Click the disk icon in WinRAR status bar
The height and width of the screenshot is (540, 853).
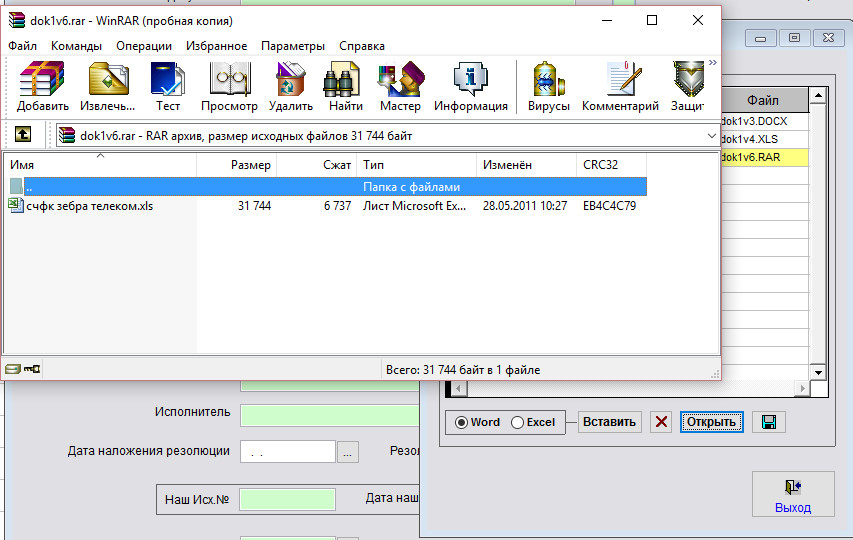[x=13, y=369]
